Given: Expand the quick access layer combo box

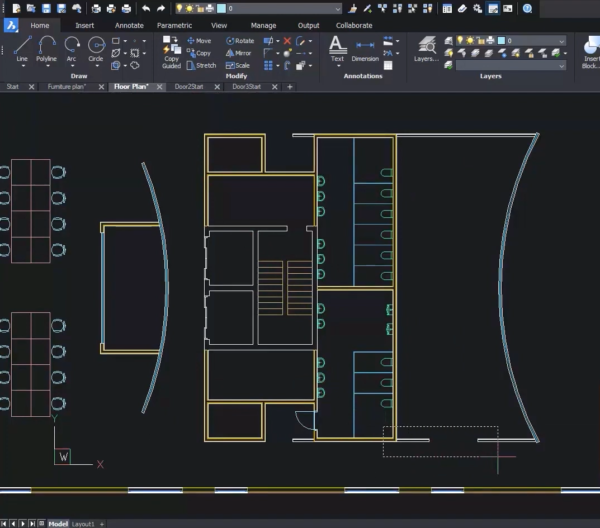Looking at the screenshot, I should [337, 8].
